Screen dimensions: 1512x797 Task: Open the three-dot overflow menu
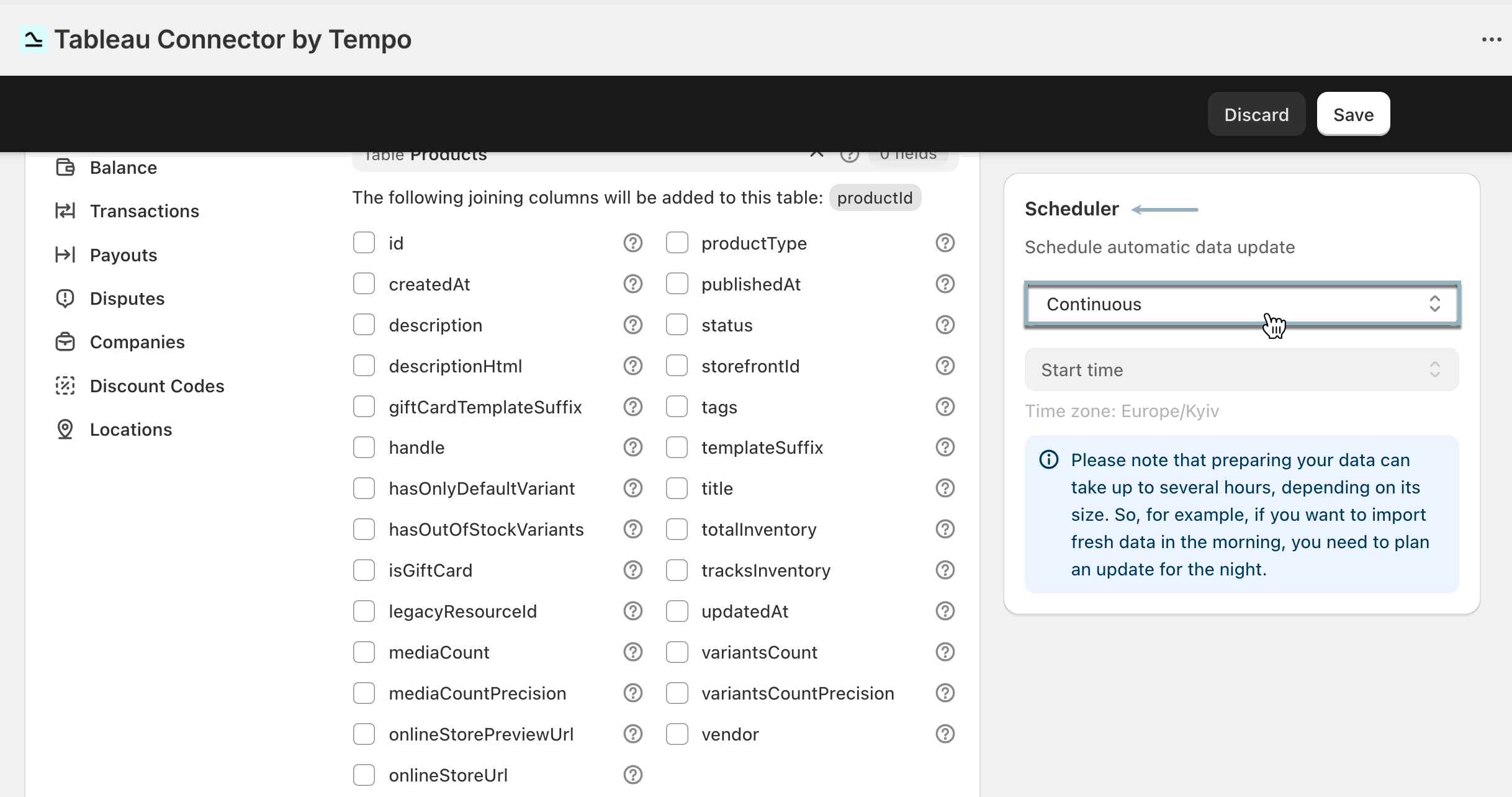click(1492, 39)
